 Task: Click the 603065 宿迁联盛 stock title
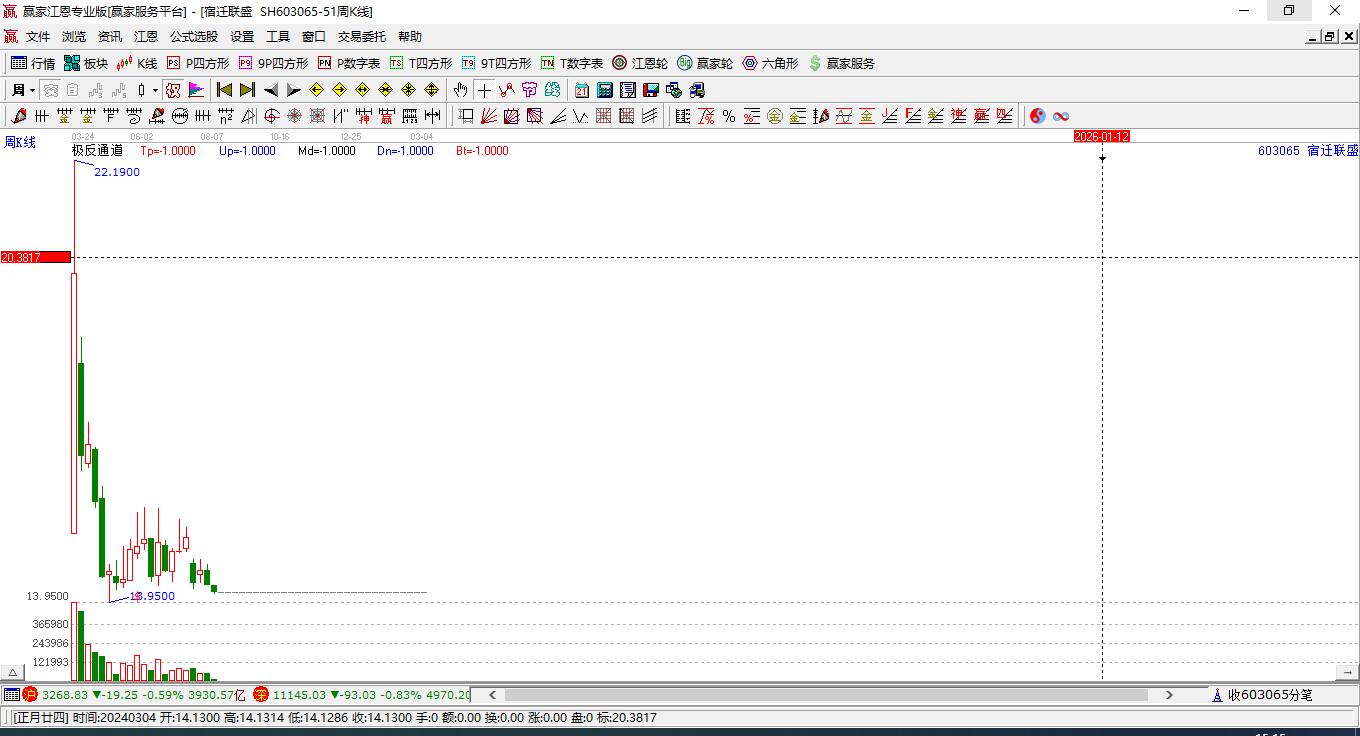[x=1308, y=151]
